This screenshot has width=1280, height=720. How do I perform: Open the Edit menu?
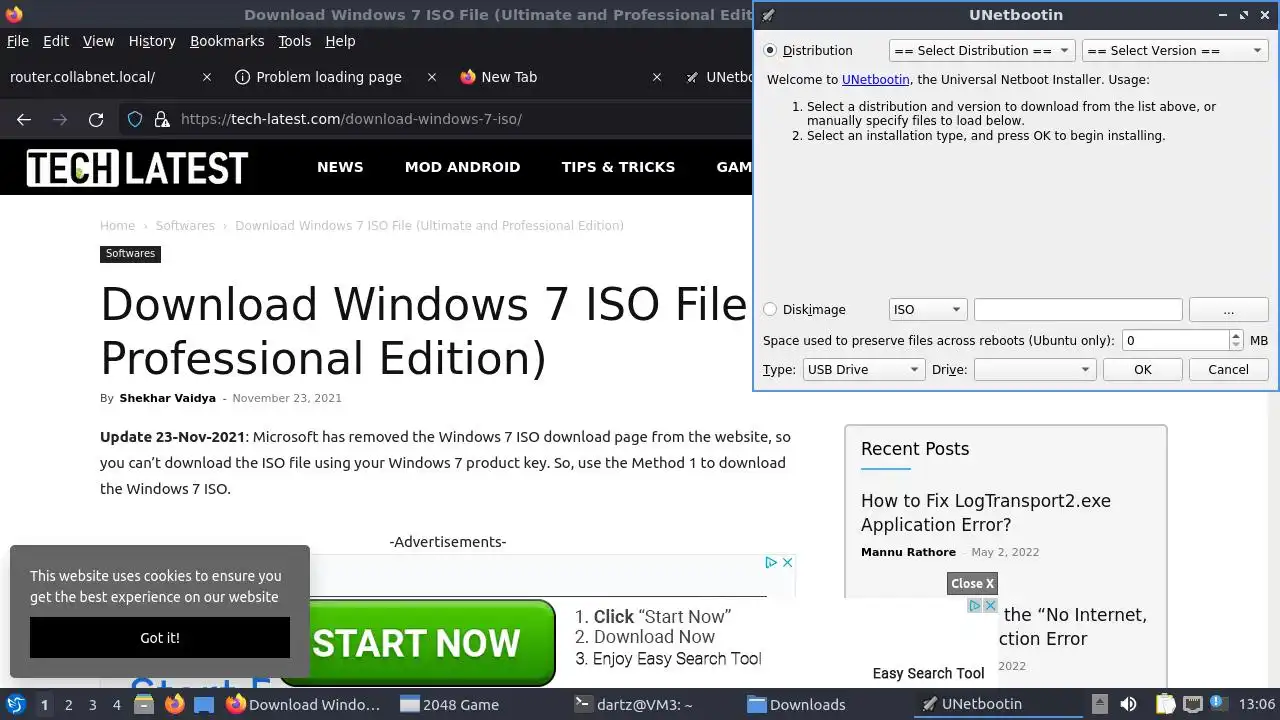56,41
